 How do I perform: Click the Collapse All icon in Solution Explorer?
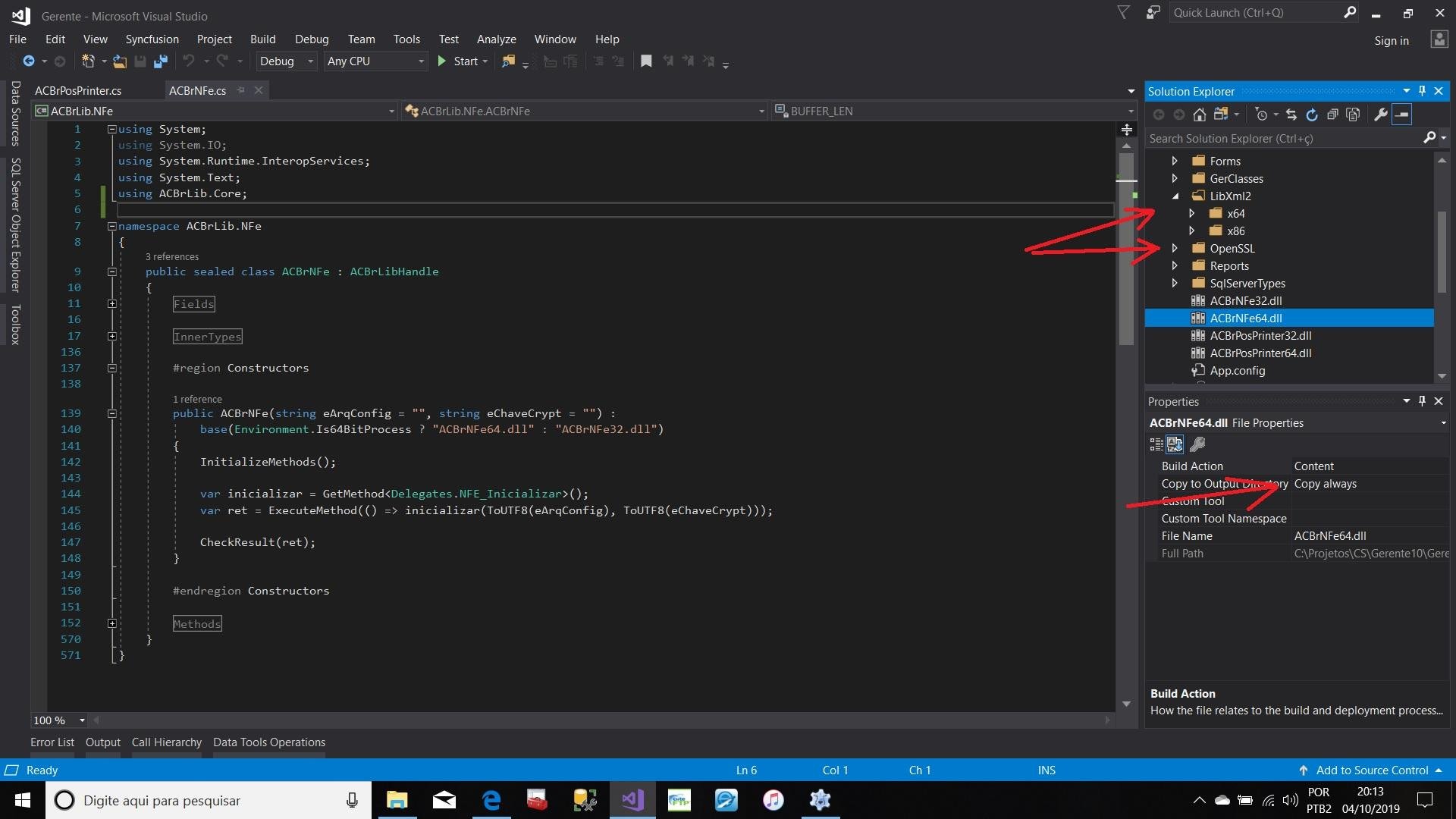1332,115
